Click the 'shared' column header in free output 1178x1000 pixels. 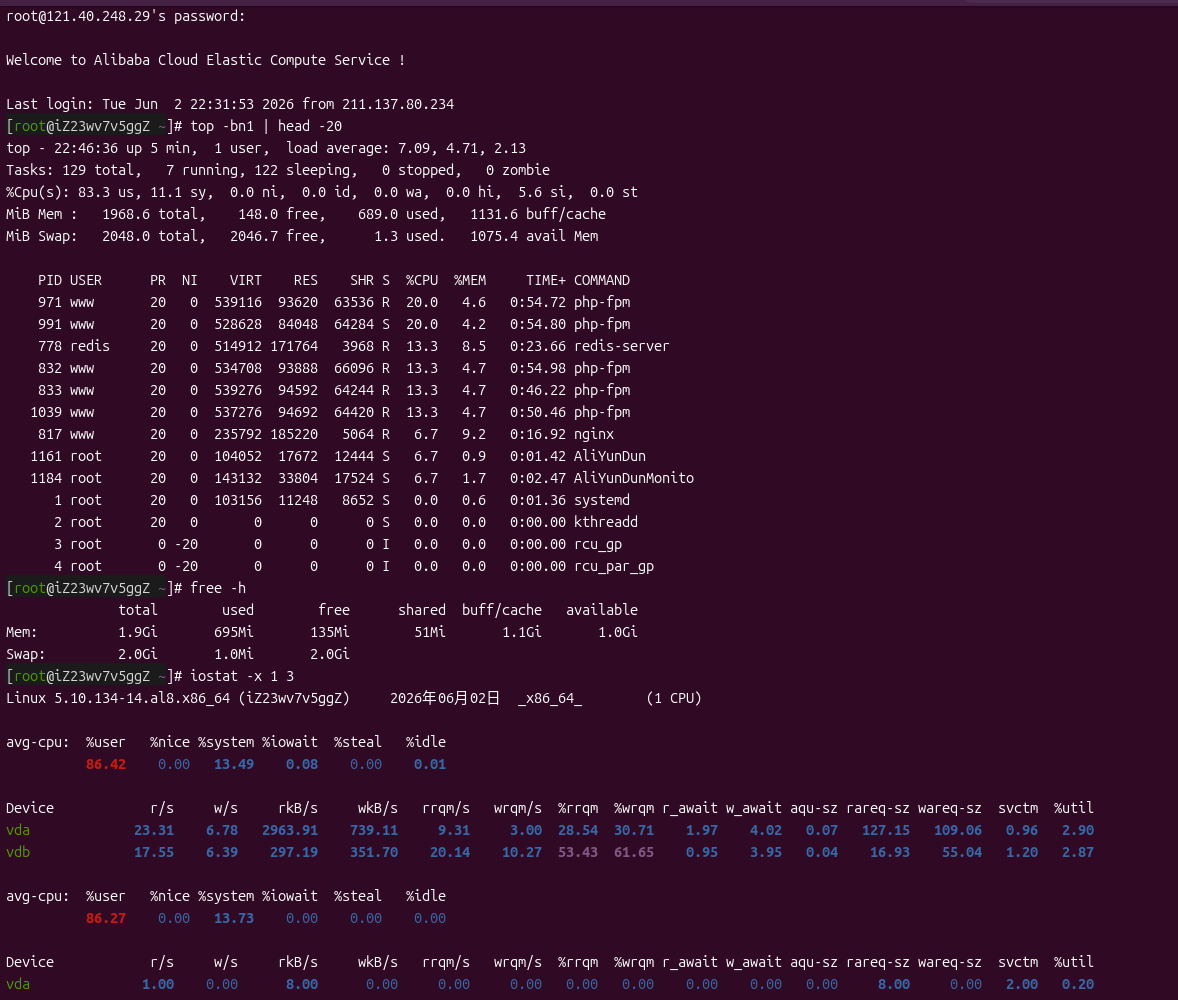click(421, 610)
